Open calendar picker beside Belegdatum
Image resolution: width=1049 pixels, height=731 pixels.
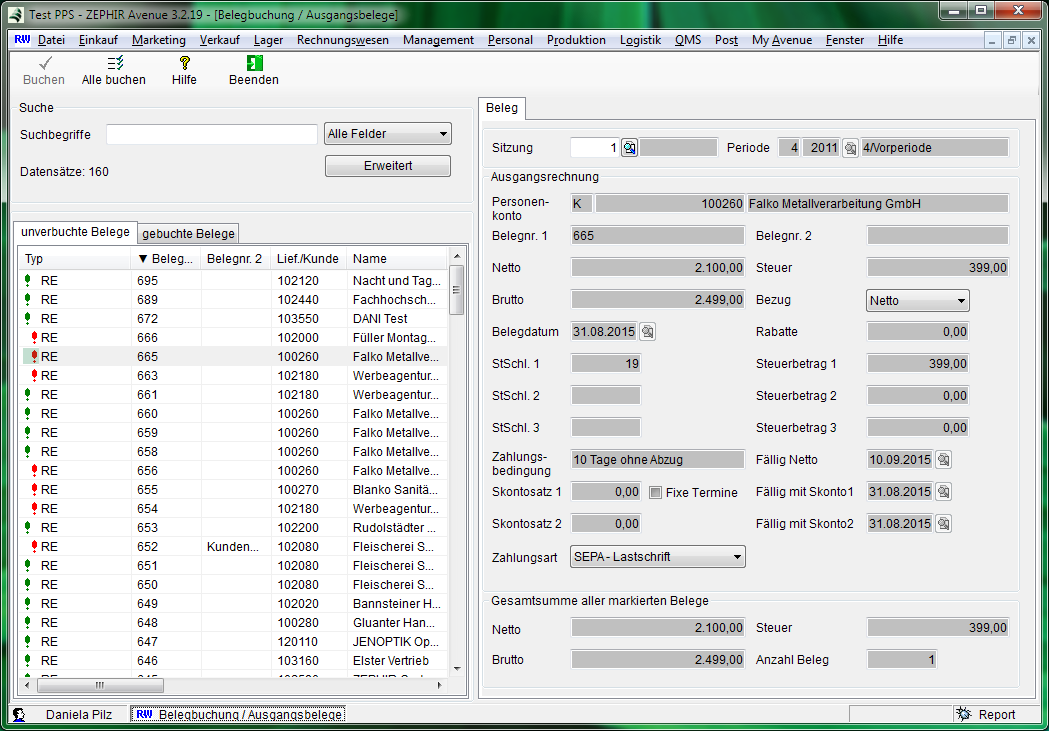[647, 332]
